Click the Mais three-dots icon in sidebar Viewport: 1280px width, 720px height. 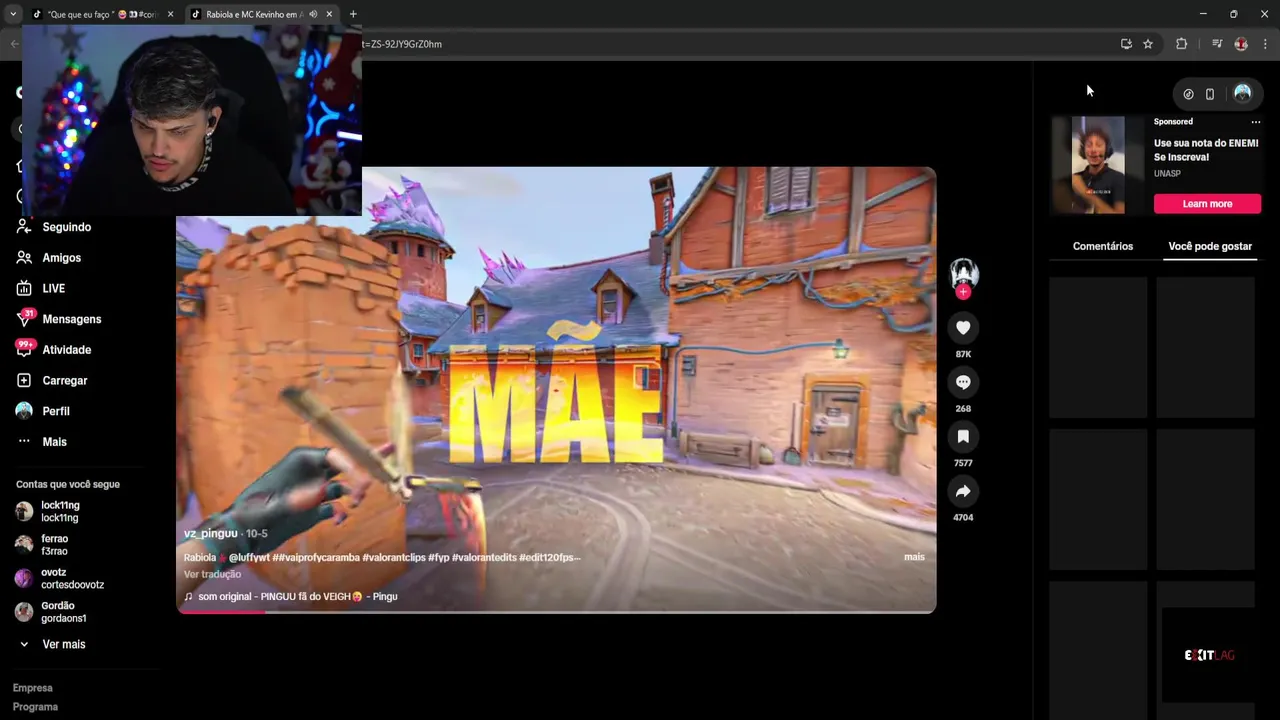pyautogui.click(x=24, y=442)
